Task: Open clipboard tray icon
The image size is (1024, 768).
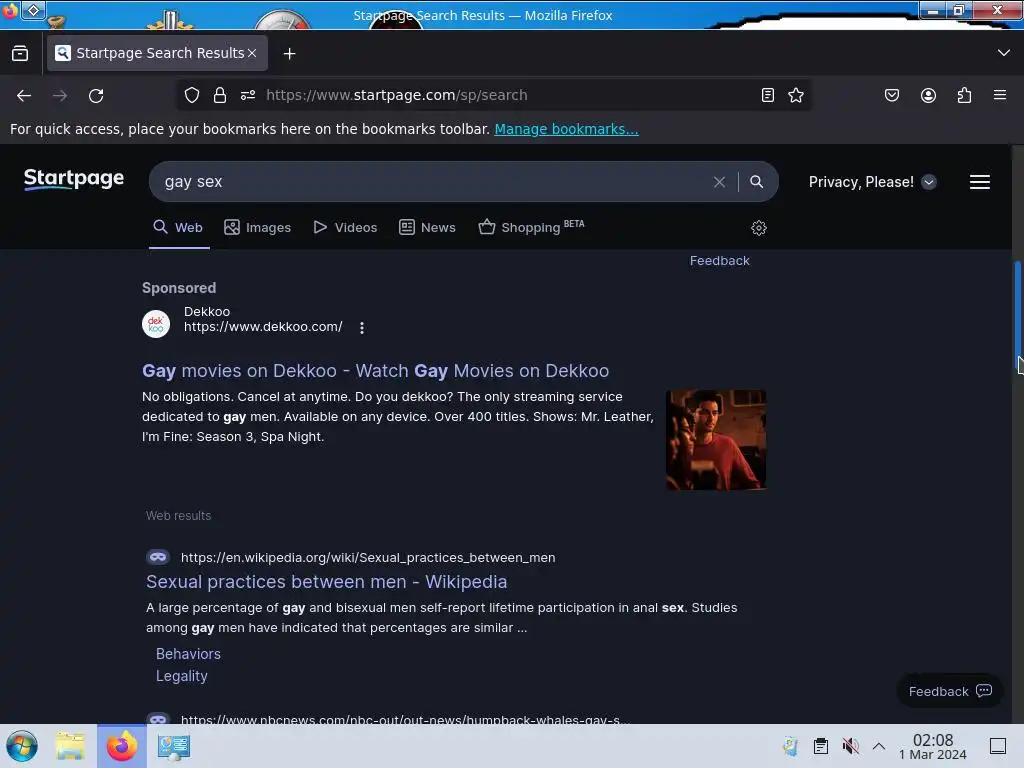Action: 820,746
